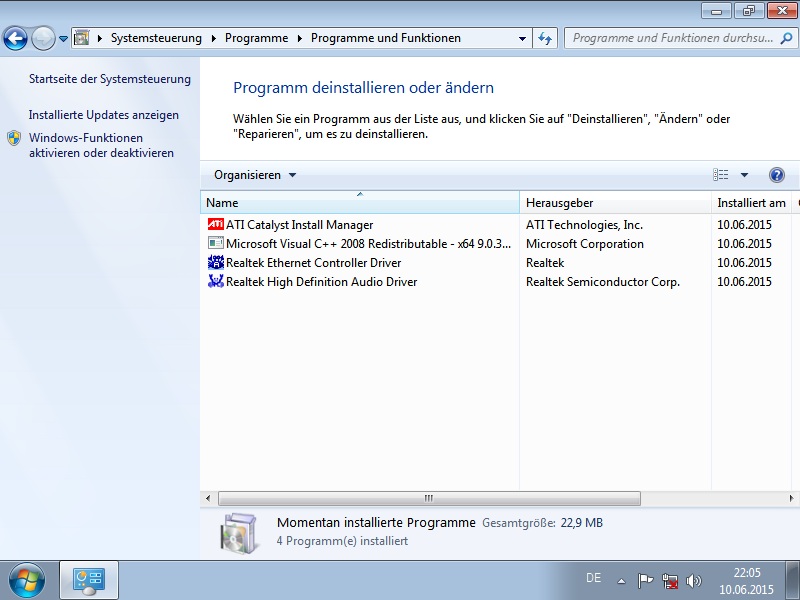Expand the arrow after Programme breadcrumb
The height and width of the screenshot is (600, 800).
tap(299, 38)
